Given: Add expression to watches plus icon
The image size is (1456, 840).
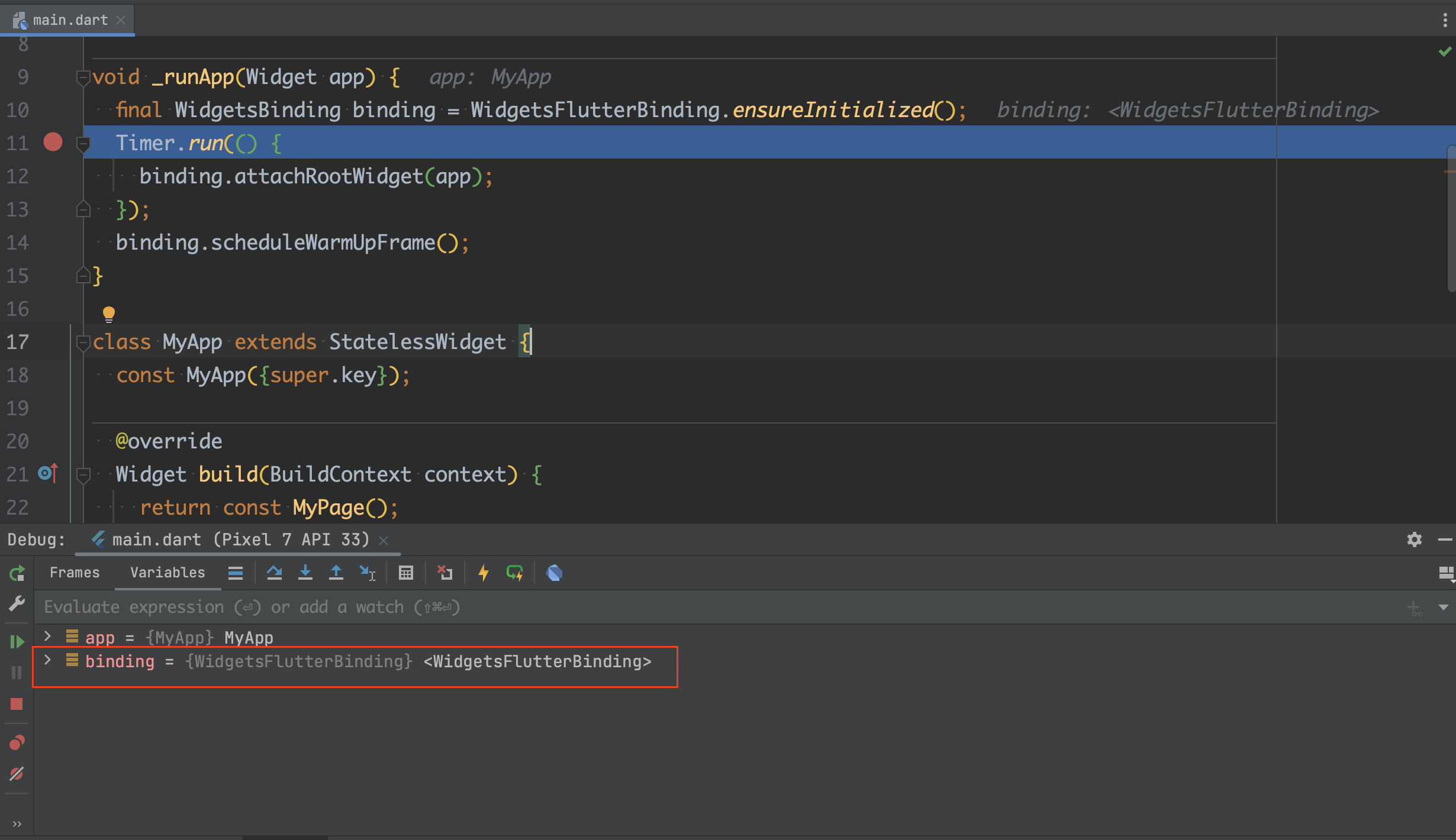Looking at the screenshot, I should coord(1415,608).
